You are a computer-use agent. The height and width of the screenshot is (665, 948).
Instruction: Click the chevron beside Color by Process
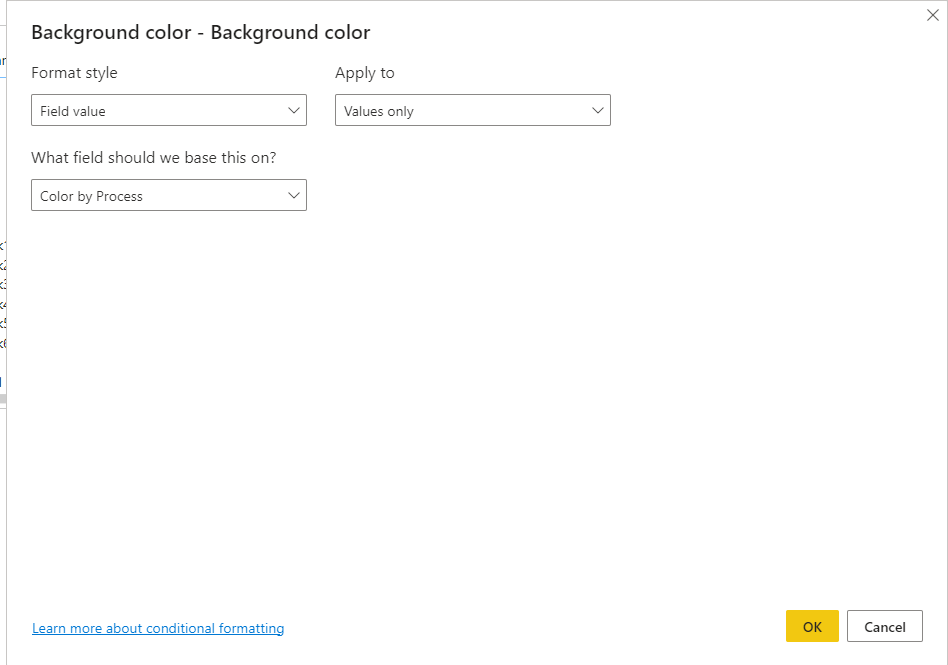coord(294,195)
